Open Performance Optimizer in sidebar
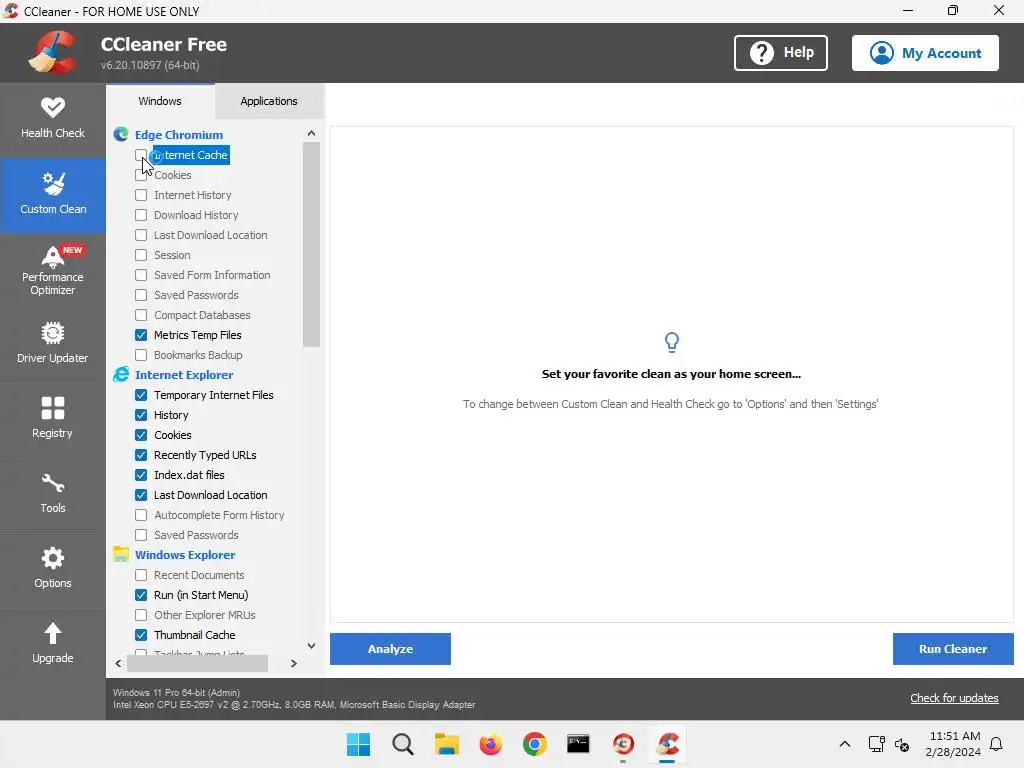 [x=52, y=270]
